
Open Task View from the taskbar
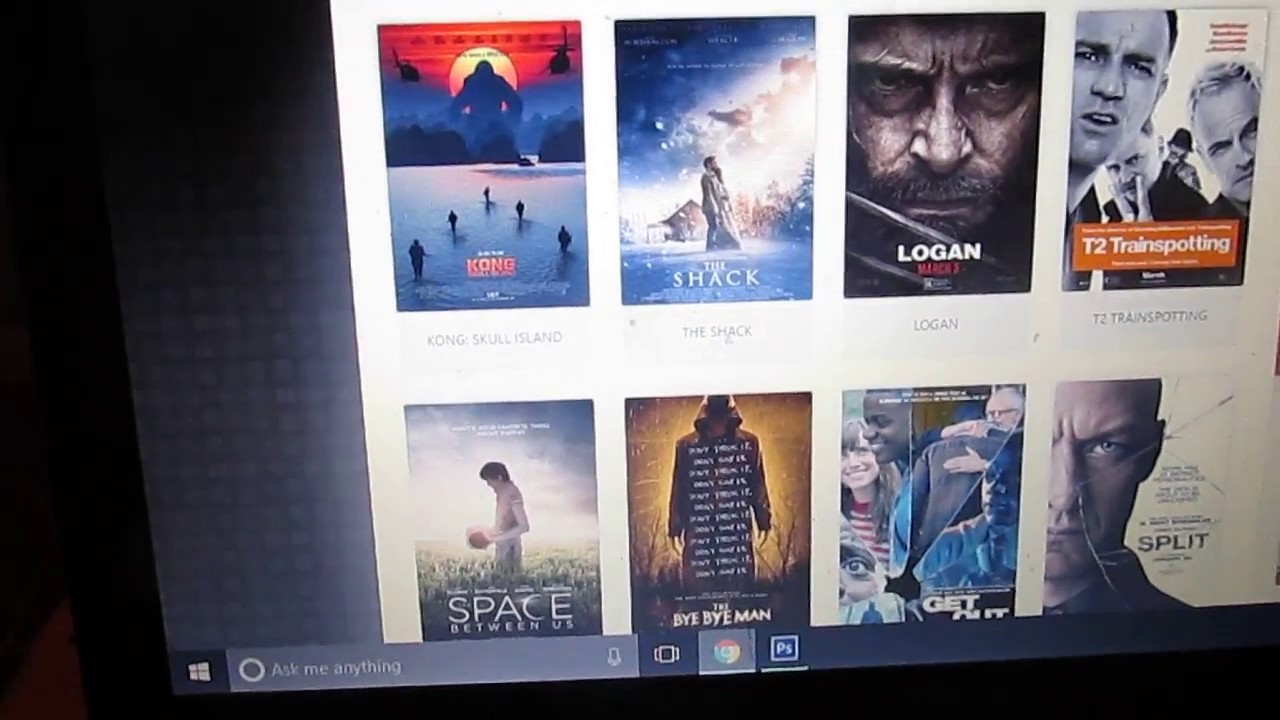(x=666, y=654)
